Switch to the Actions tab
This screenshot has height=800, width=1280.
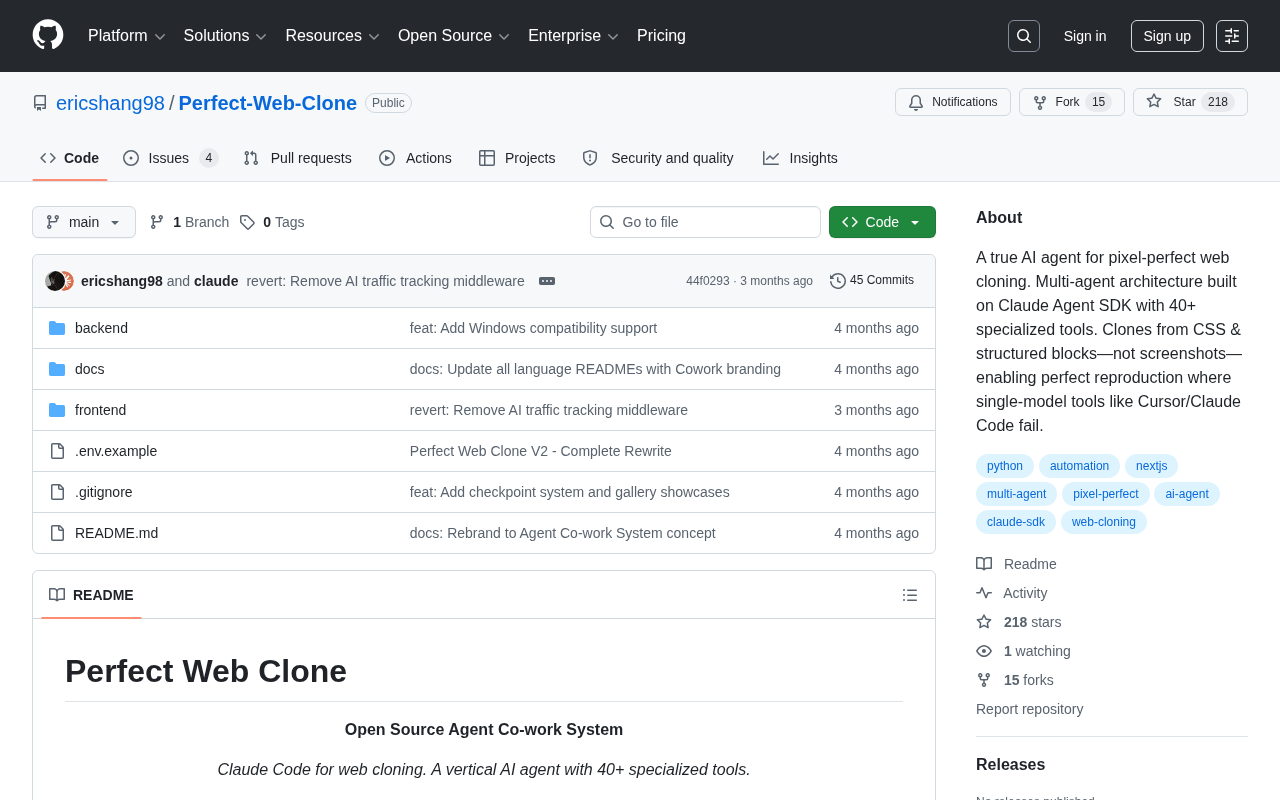pos(415,158)
